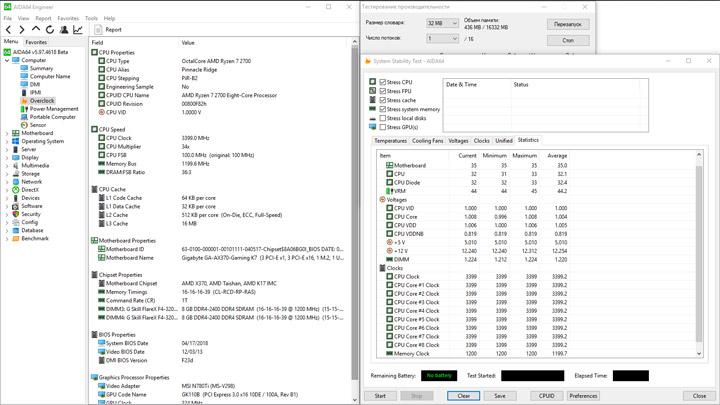The height and width of the screenshot is (405, 720).
Task: Click the Back navigation arrow in toolbar
Action: [9, 30]
